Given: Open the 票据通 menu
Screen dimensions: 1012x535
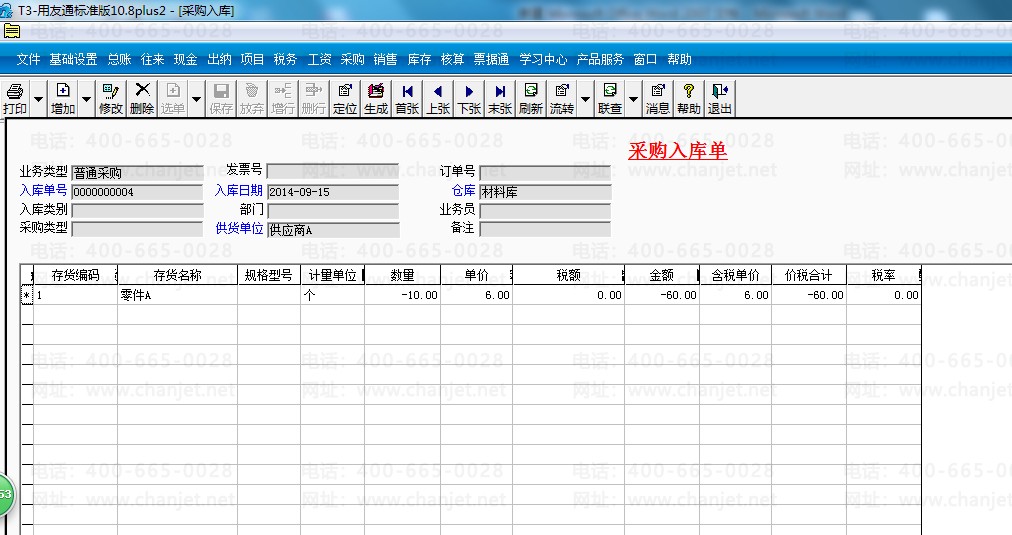Looking at the screenshot, I should tap(491, 59).
